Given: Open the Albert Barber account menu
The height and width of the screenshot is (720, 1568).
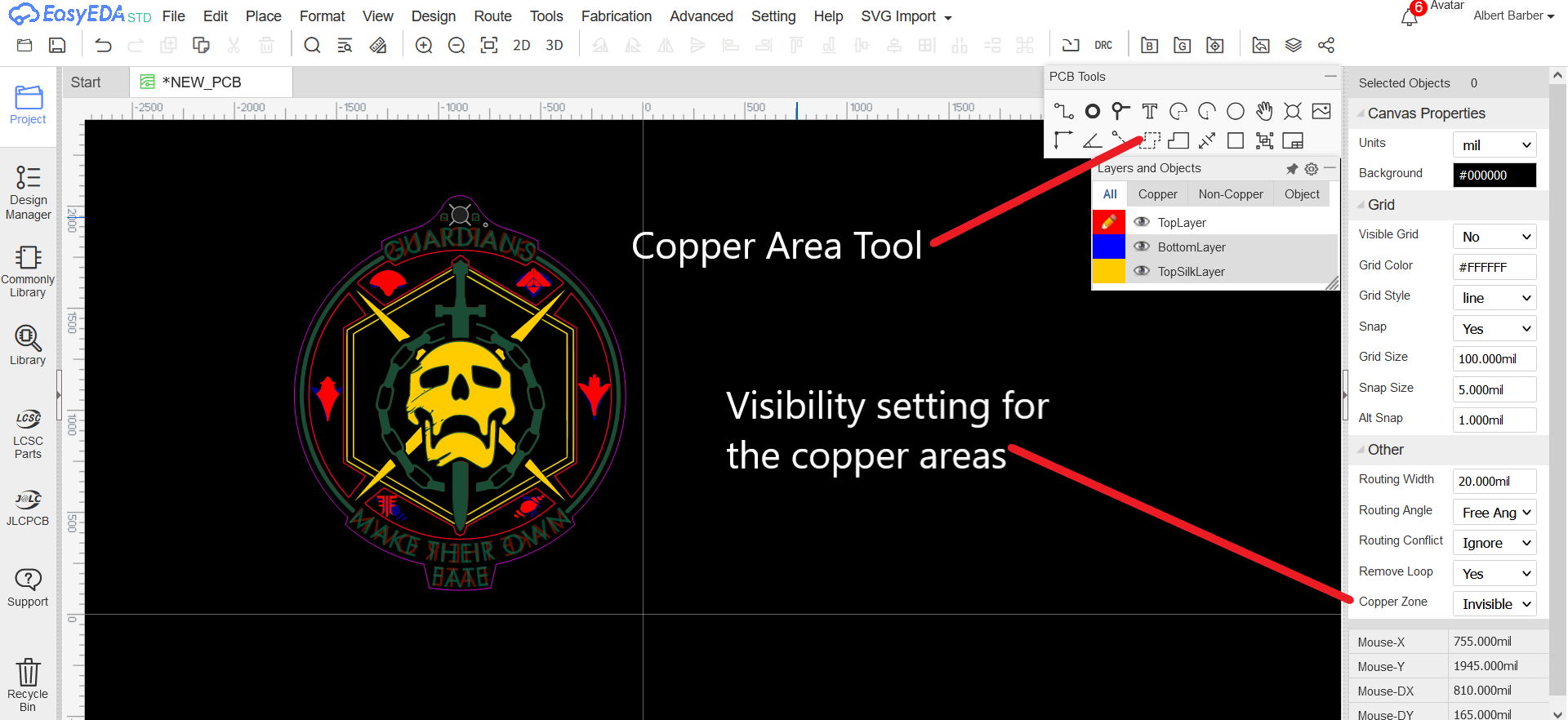Looking at the screenshot, I should click(1513, 16).
